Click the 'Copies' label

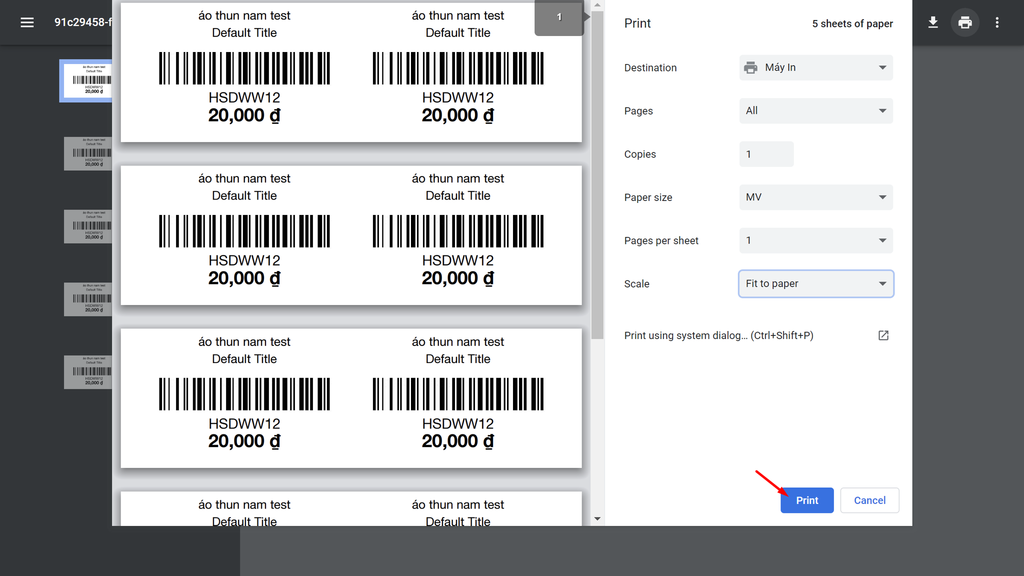(x=640, y=154)
